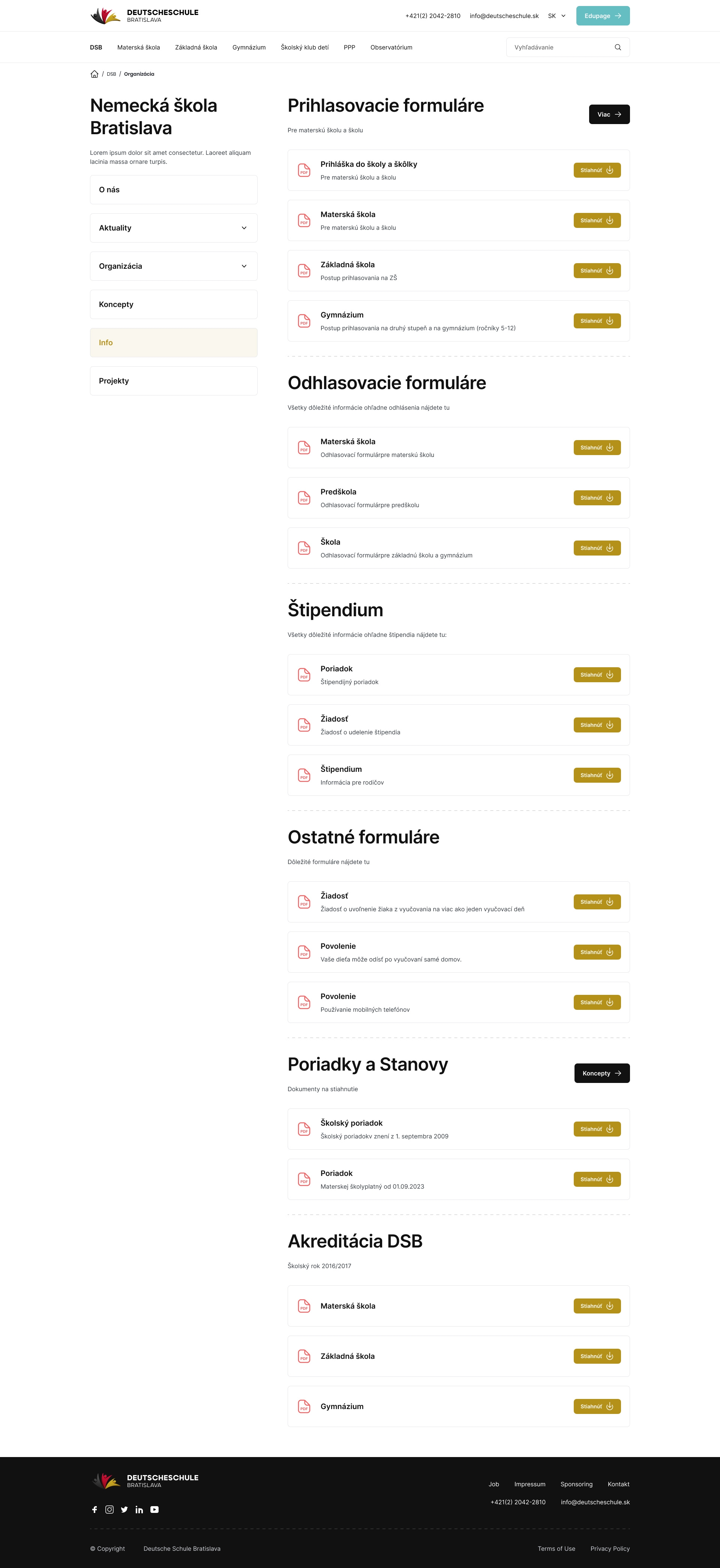Select Gymnázium in the top navigation

tap(249, 48)
